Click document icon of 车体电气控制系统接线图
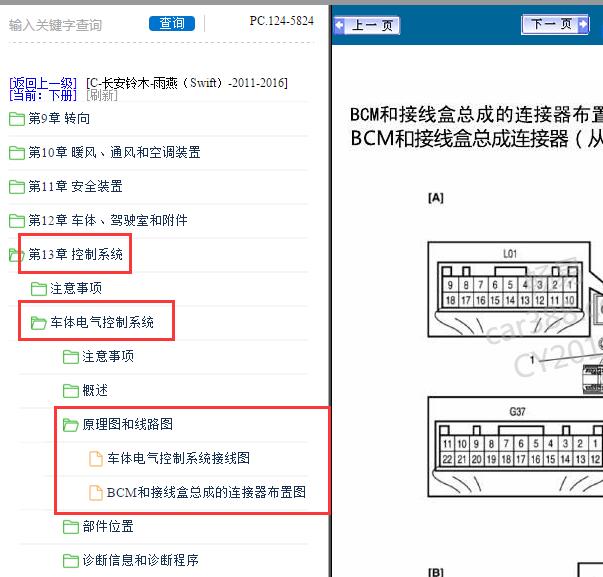The image size is (603, 577). coord(96,459)
